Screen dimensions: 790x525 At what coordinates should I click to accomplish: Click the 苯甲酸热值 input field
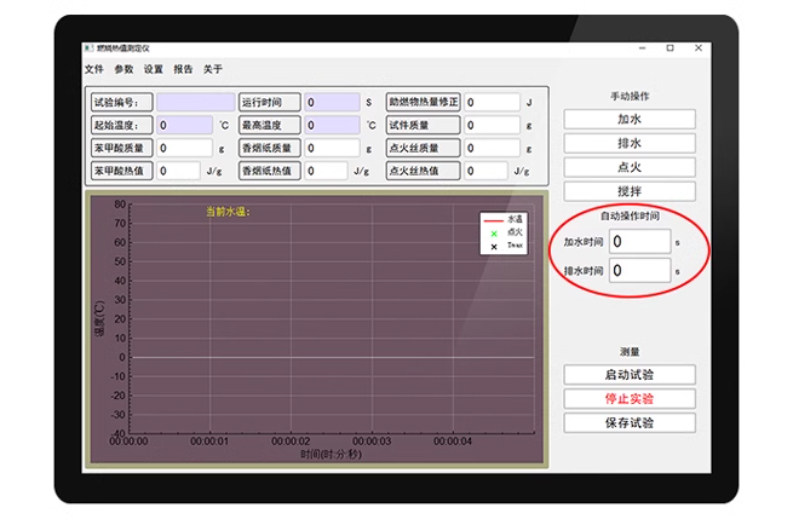[178, 171]
